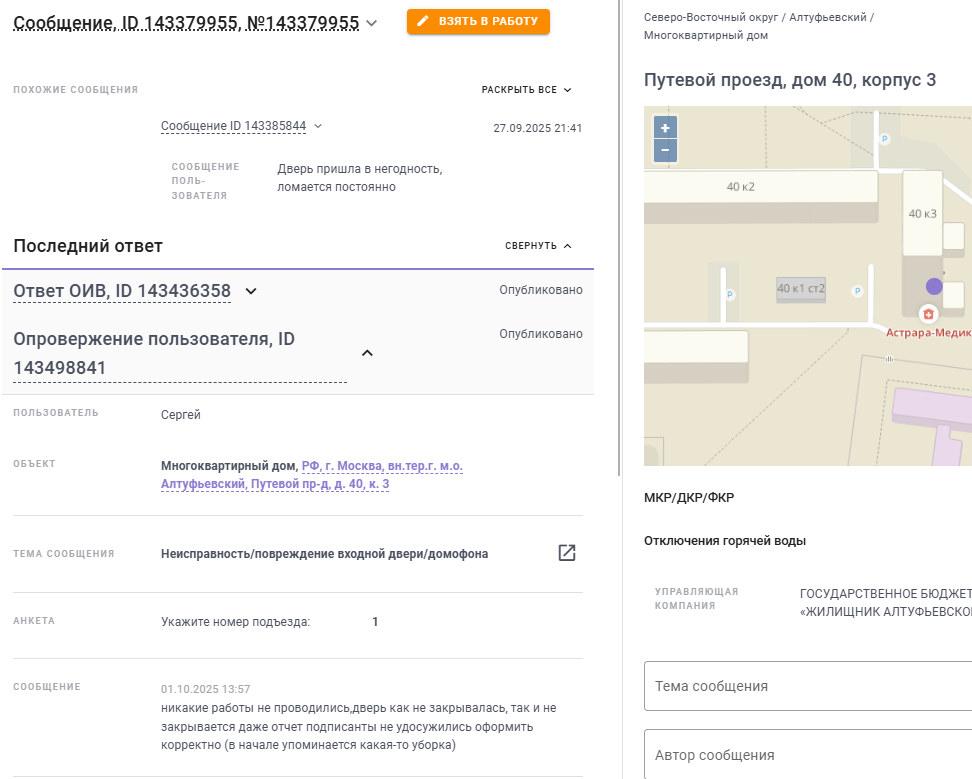
Task: Zoom out on the map
Action: click(x=665, y=151)
